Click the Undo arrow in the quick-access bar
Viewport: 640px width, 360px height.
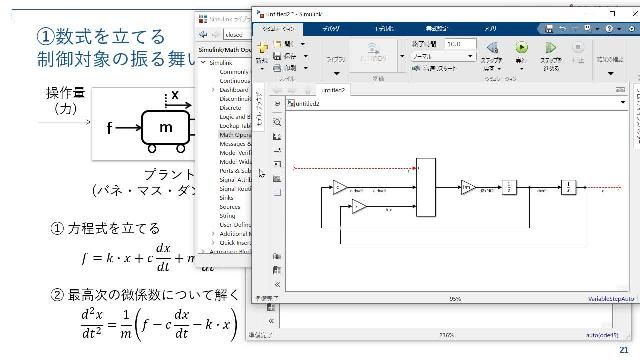tap(563, 29)
